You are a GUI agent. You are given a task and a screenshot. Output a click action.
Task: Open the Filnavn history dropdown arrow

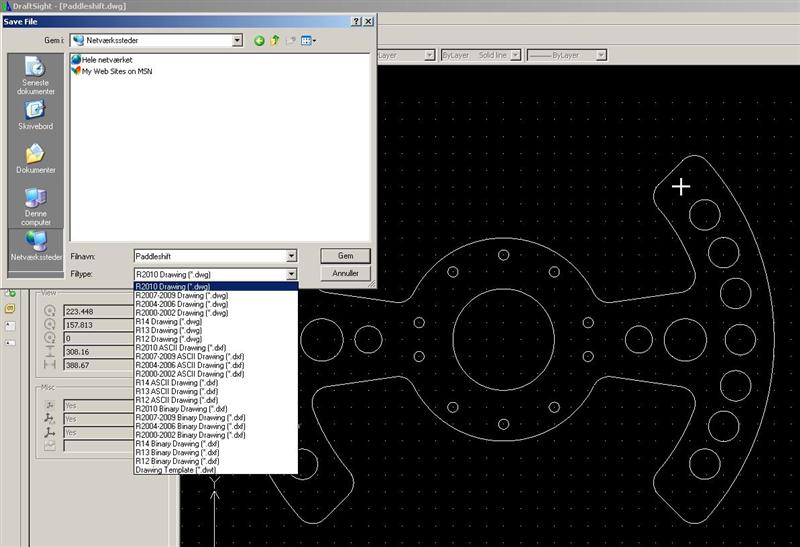click(x=291, y=256)
